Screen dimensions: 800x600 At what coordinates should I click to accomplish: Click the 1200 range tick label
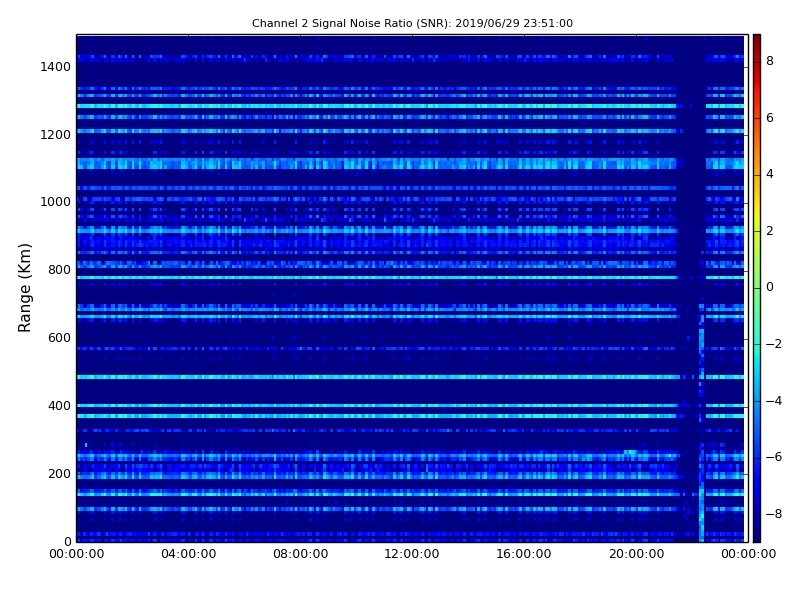click(x=56, y=135)
